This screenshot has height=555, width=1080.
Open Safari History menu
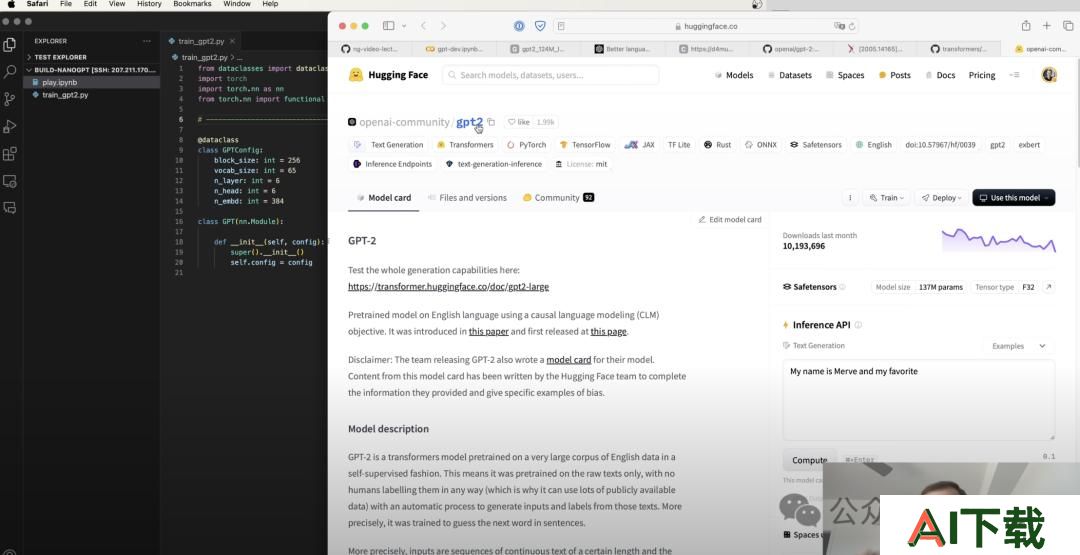point(149,4)
